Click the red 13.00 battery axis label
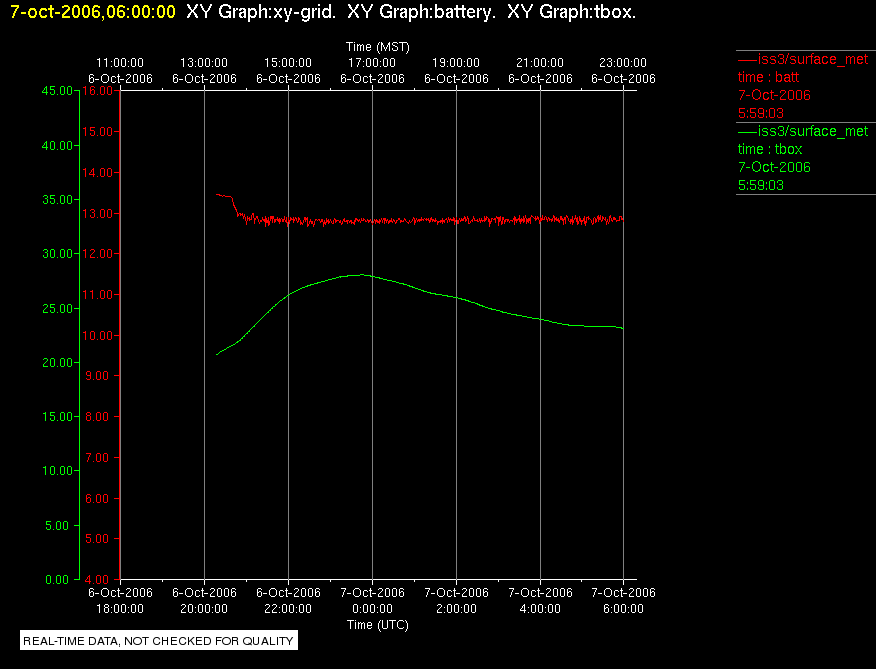Screen dimensions: 876x669 pos(97,213)
